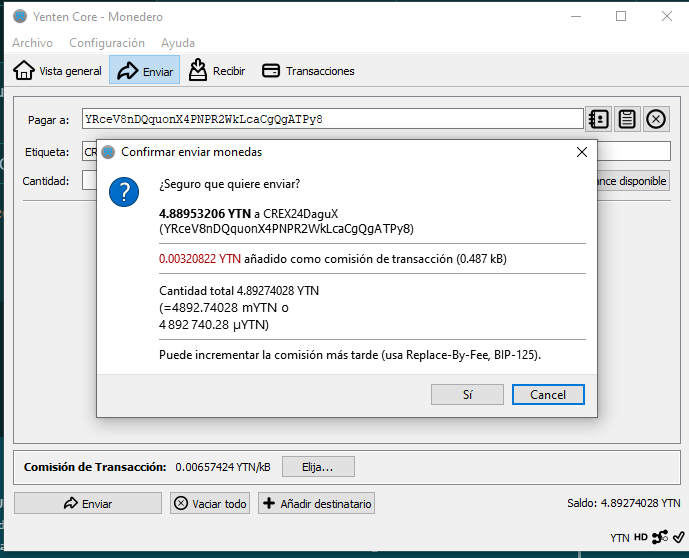689x558 pixels.
Task: Switch to the Recibir tab
Action: pos(217,71)
